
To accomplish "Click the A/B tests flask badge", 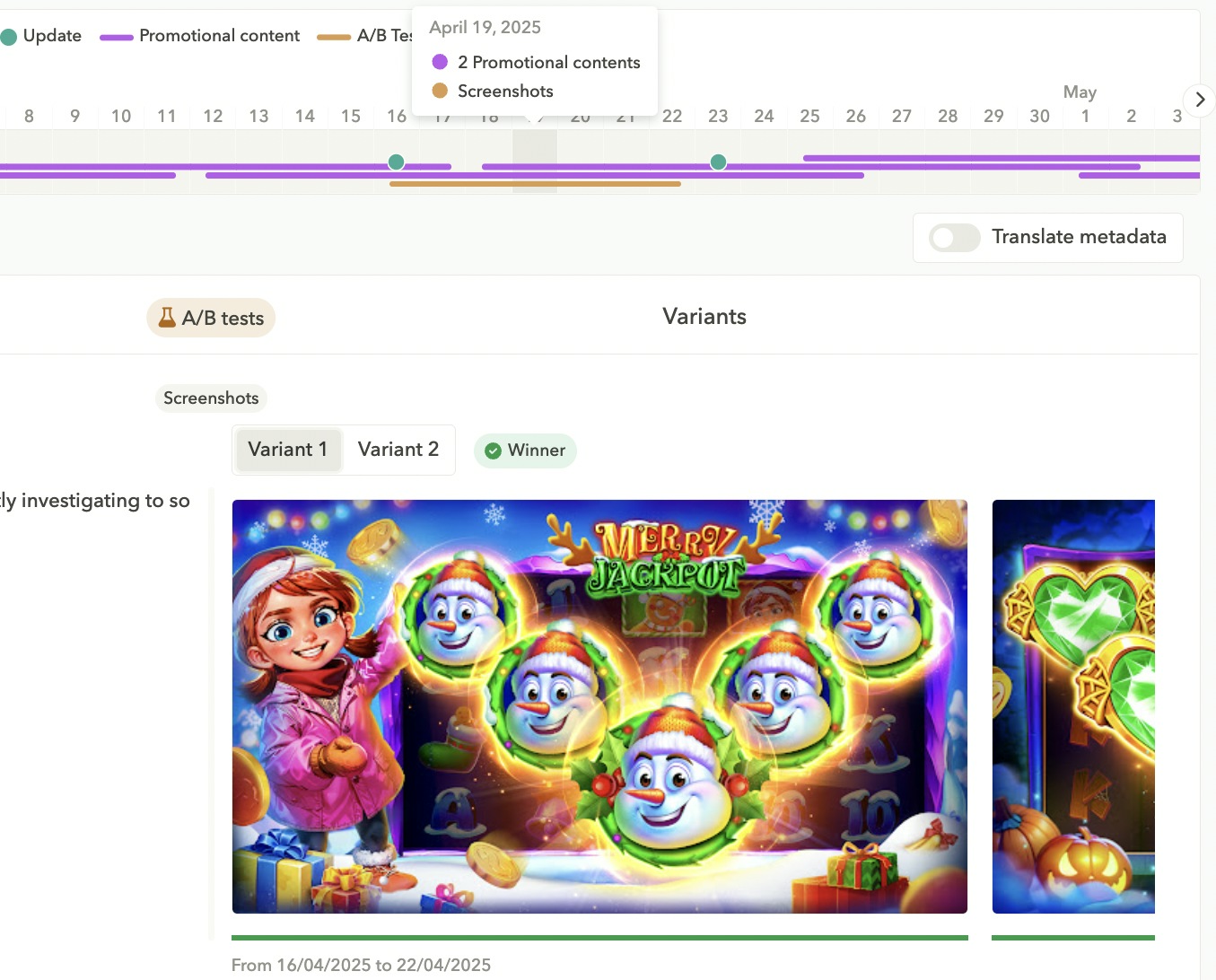I will tap(211, 318).
